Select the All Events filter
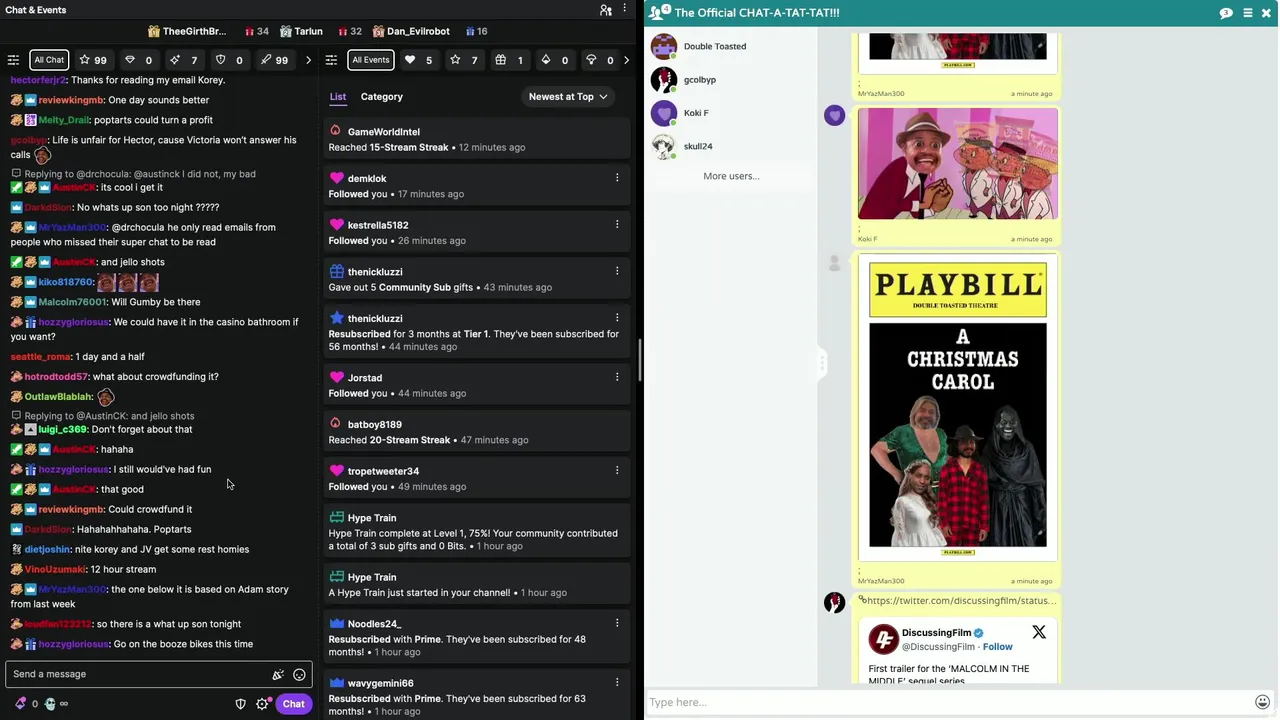This screenshot has height=720, width=1280. point(370,60)
